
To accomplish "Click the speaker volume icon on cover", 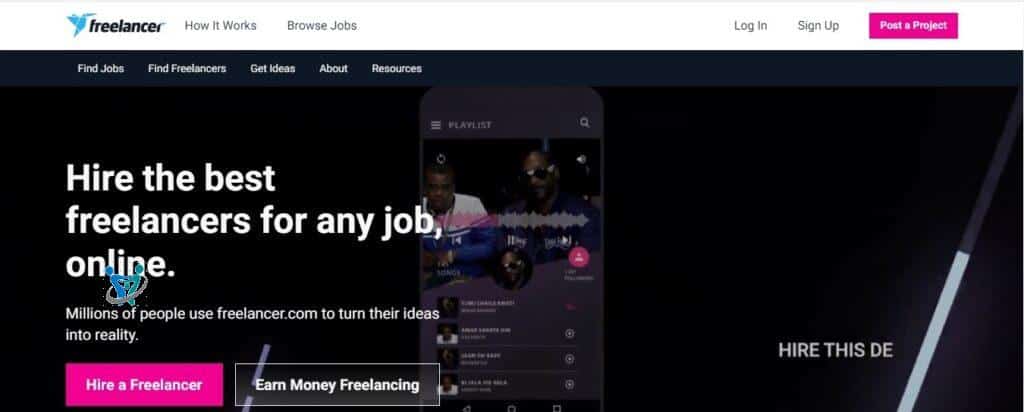I will pos(581,159).
